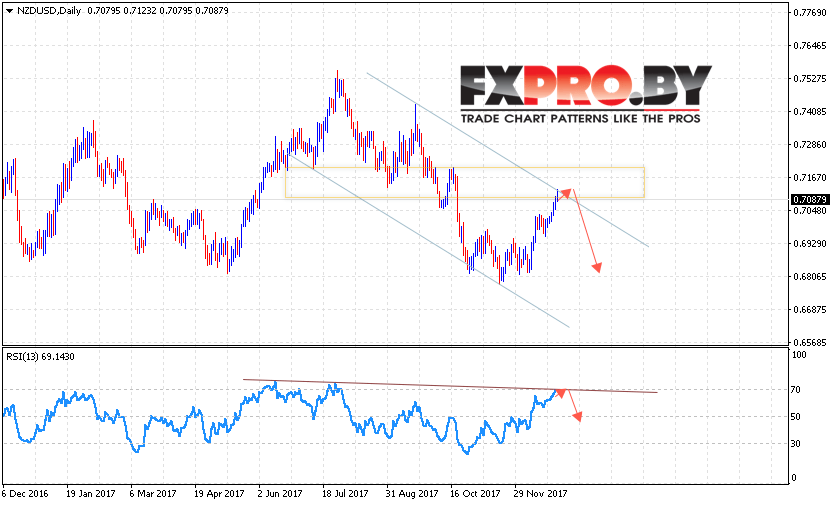Open the chart menu triangle beside NZDUSD,Daily
Image resolution: width=831 pixels, height=505 pixels.
(9, 11)
